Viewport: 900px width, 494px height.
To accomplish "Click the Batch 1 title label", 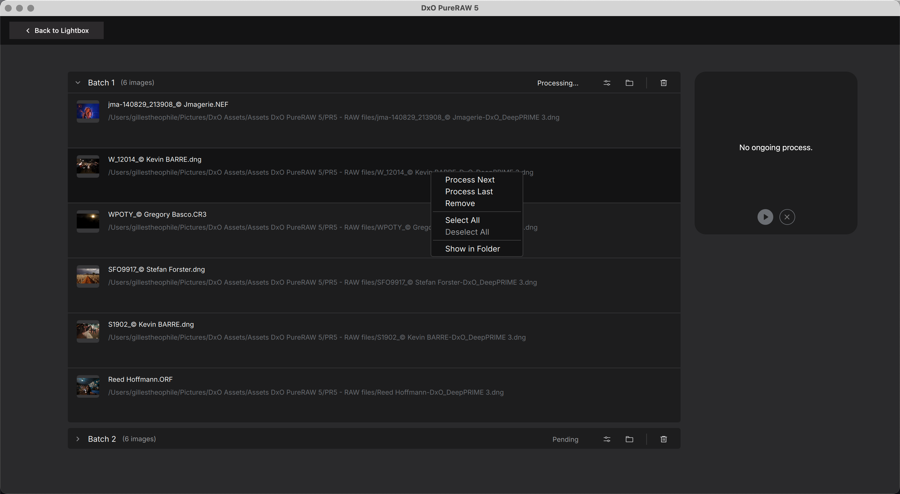I will click(x=101, y=83).
